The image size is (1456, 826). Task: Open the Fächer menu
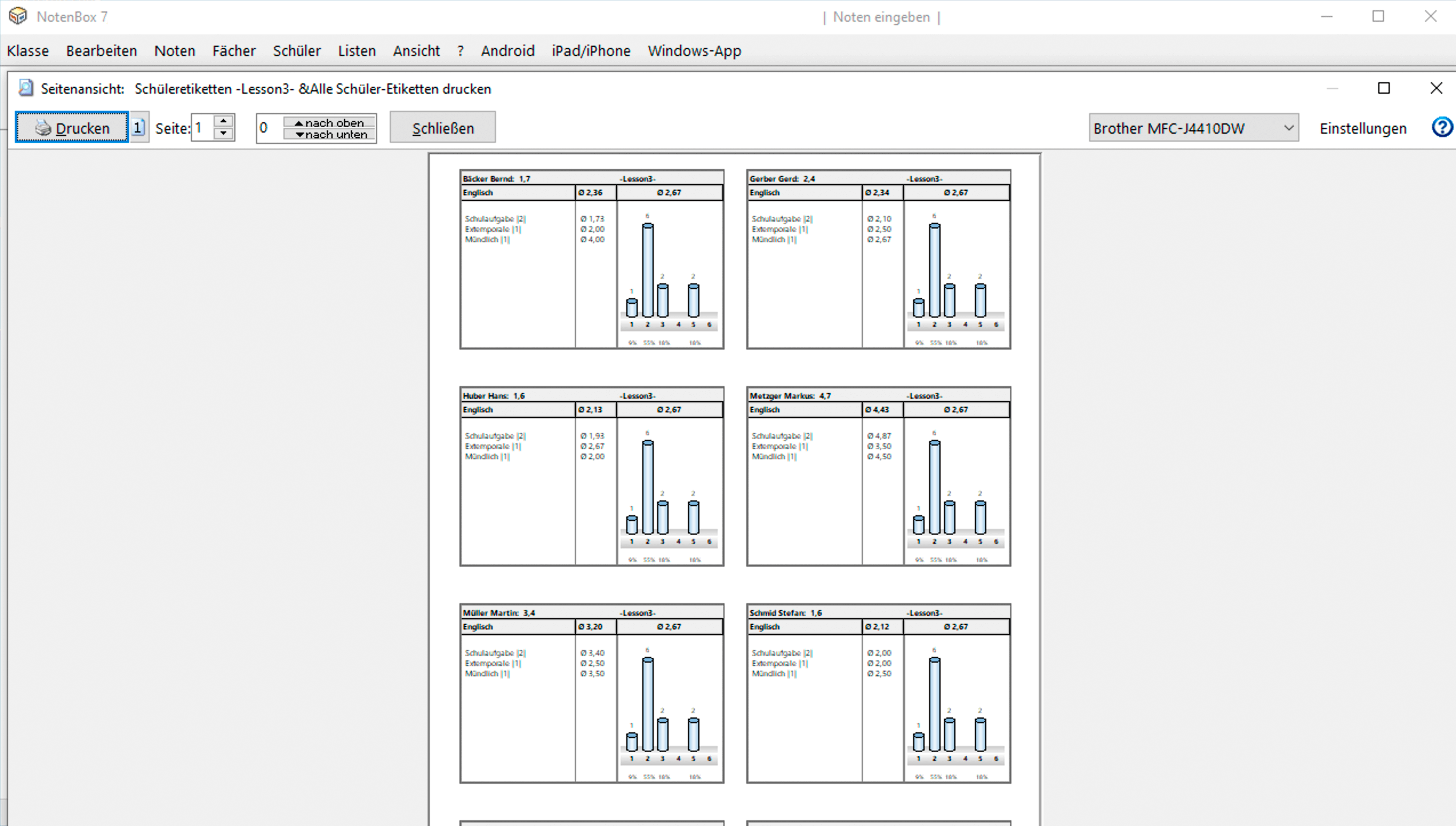[234, 51]
